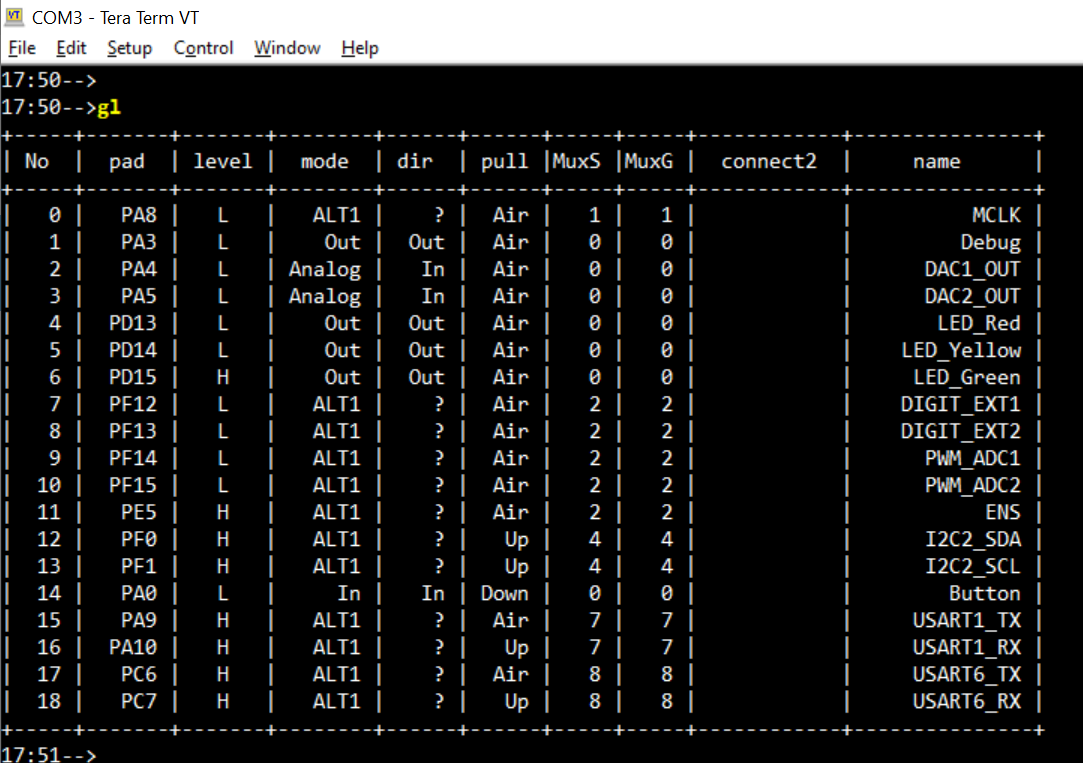Click the name 'Button'
This screenshot has height=763, width=1083.
coord(984,593)
